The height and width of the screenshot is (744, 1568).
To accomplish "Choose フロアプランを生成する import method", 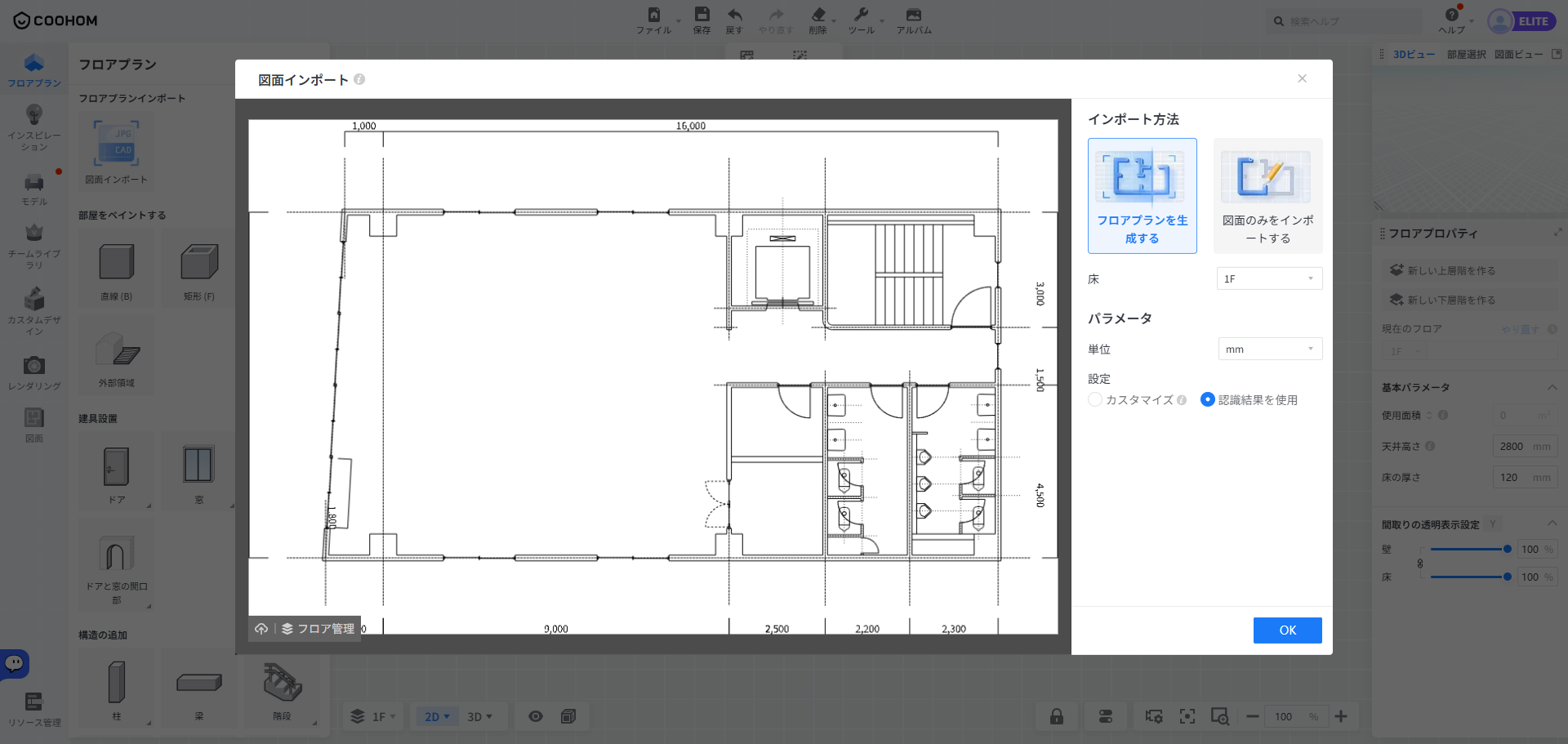I will click(x=1143, y=196).
